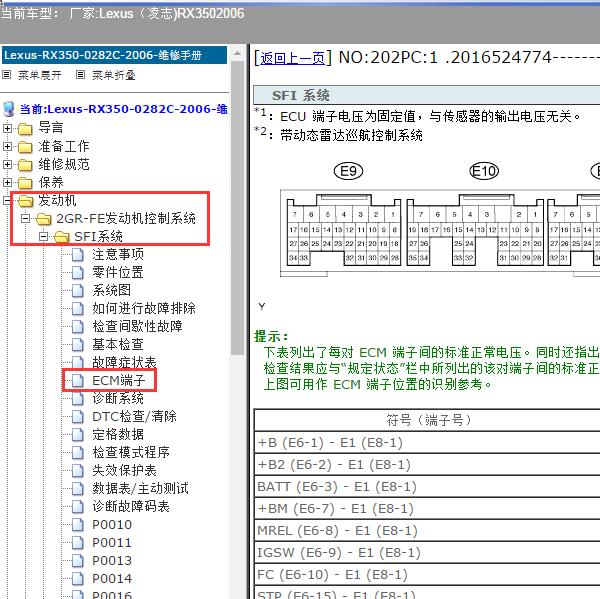
Task: Select 准备工作 in the tree
Action: [64, 146]
